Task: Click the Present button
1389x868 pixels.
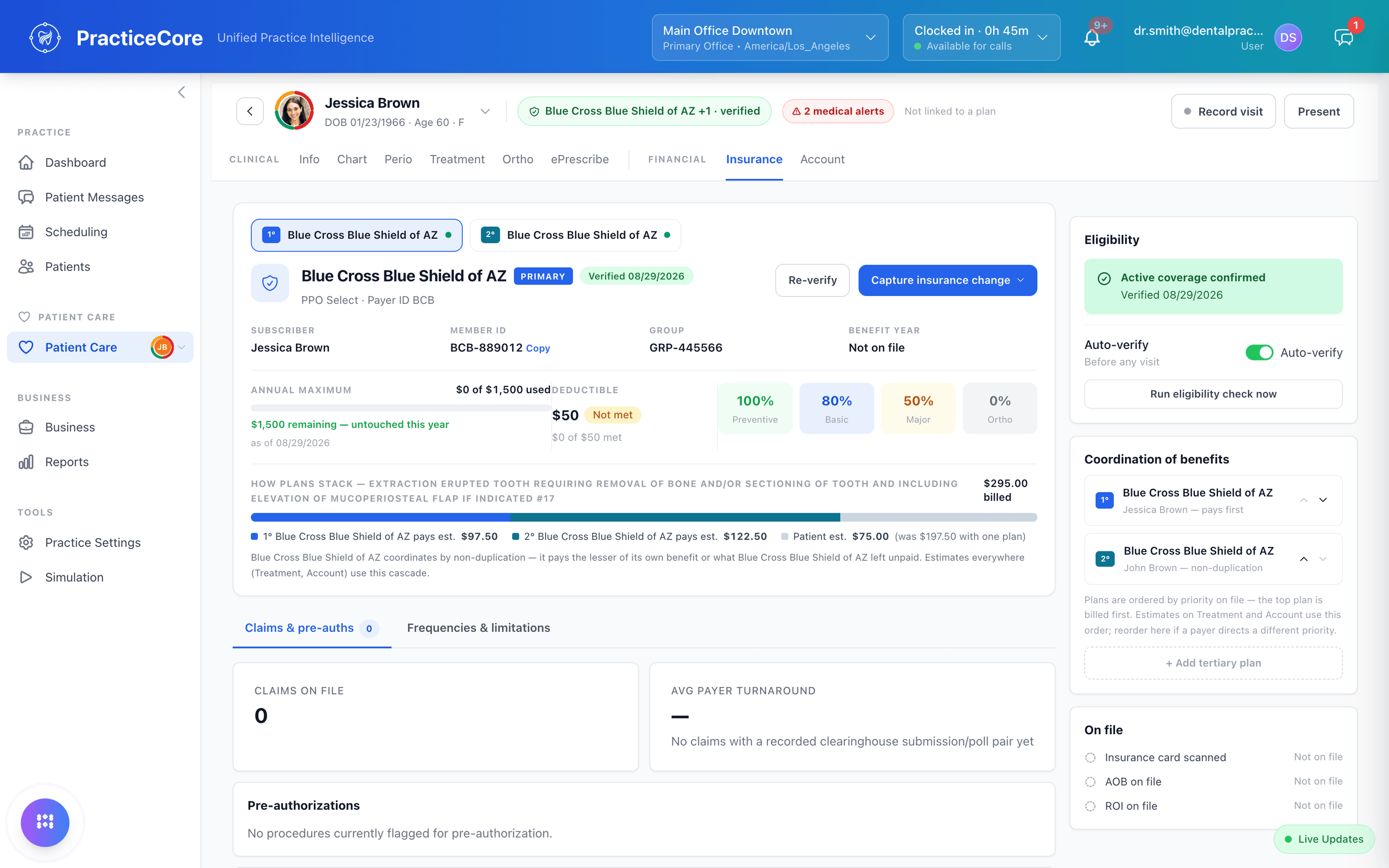Action: coord(1318,112)
